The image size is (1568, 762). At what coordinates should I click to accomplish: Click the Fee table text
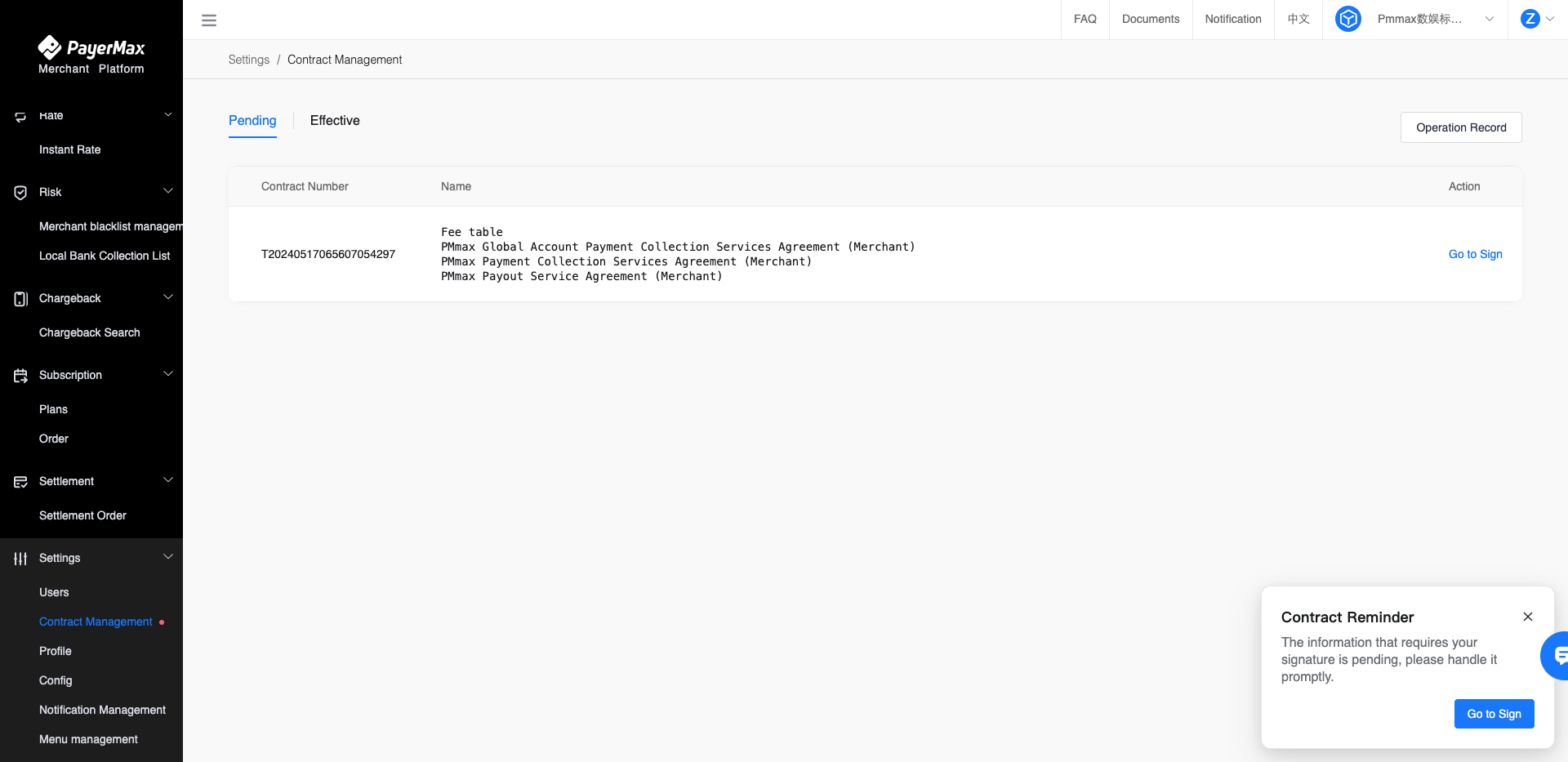[x=472, y=233]
